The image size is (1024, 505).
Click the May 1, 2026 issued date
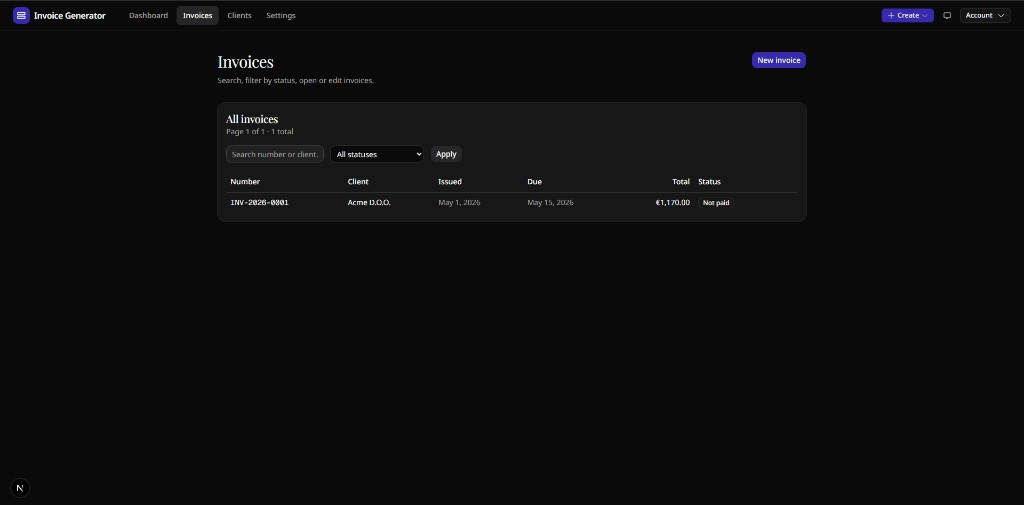[459, 203]
